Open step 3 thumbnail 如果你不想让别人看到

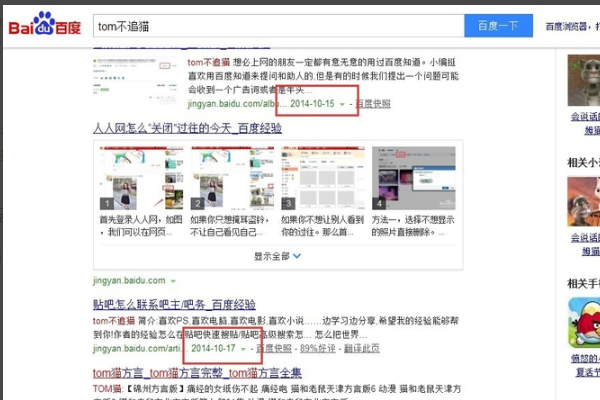click(x=323, y=178)
